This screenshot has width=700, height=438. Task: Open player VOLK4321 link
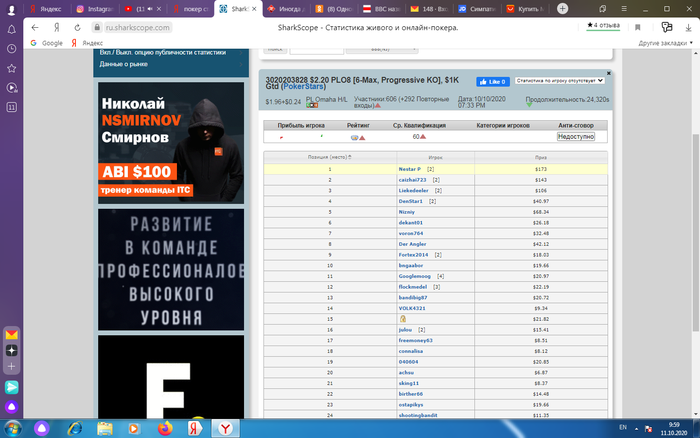tap(412, 309)
